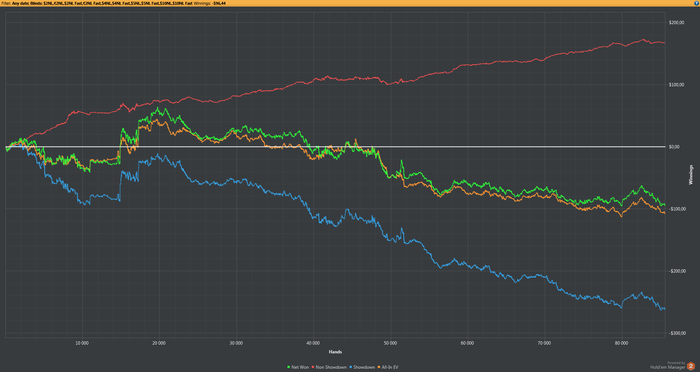This screenshot has width=700, height=372.
Task: Click the filter summary text in the orange bar
Action: [x=113, y=3]
